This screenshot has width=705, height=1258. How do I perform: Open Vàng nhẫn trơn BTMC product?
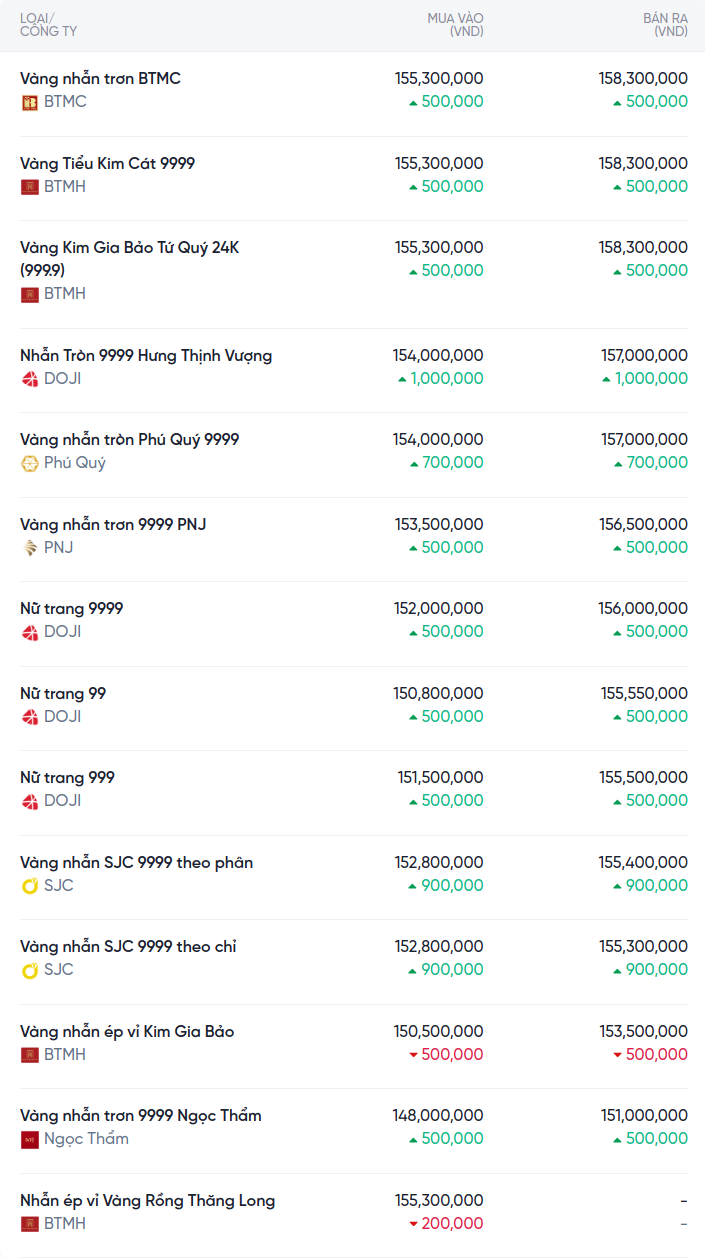pyautogui.click(x=100, y=78)
